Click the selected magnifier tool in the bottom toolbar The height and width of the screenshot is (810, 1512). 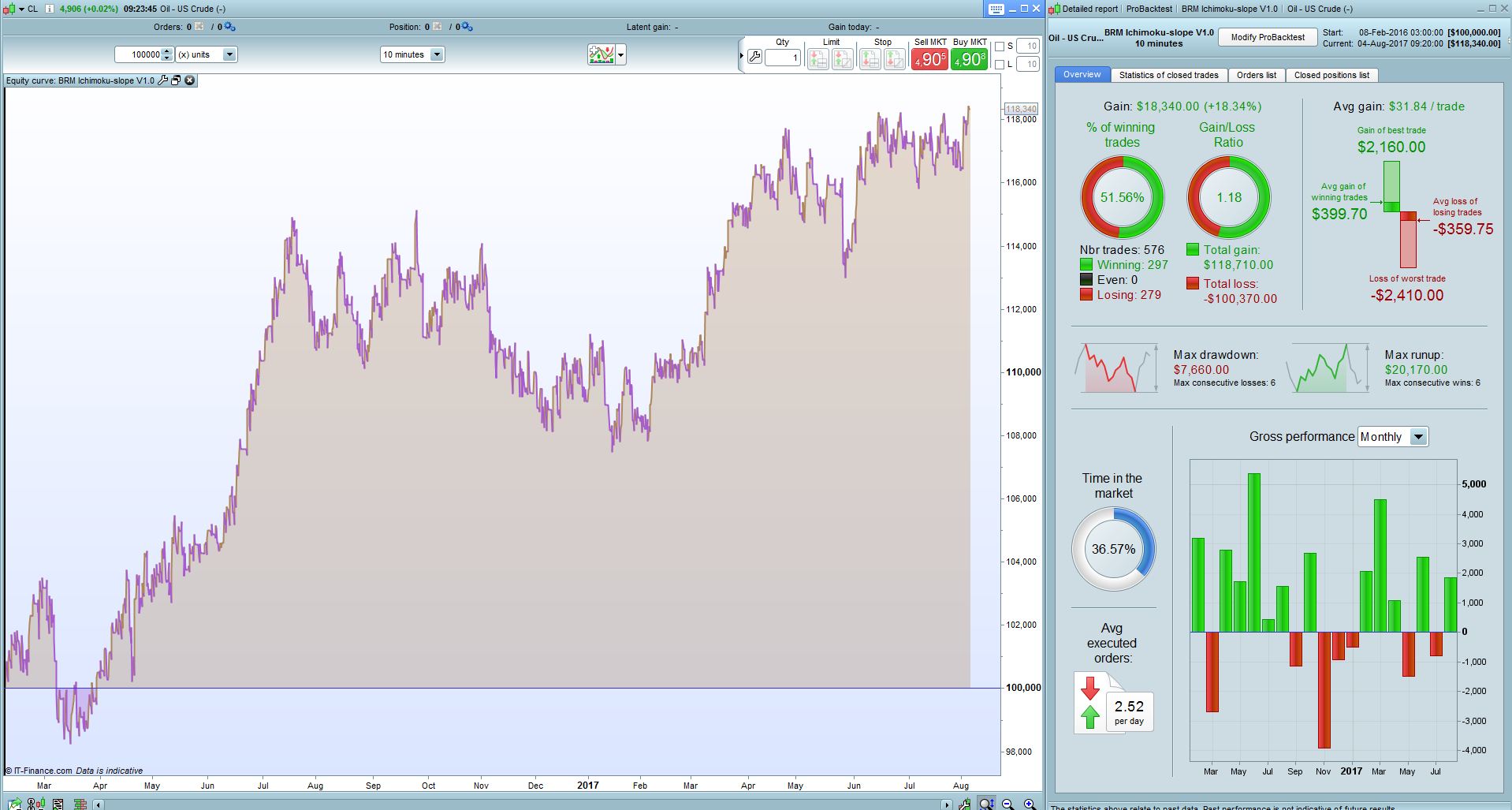986,804
